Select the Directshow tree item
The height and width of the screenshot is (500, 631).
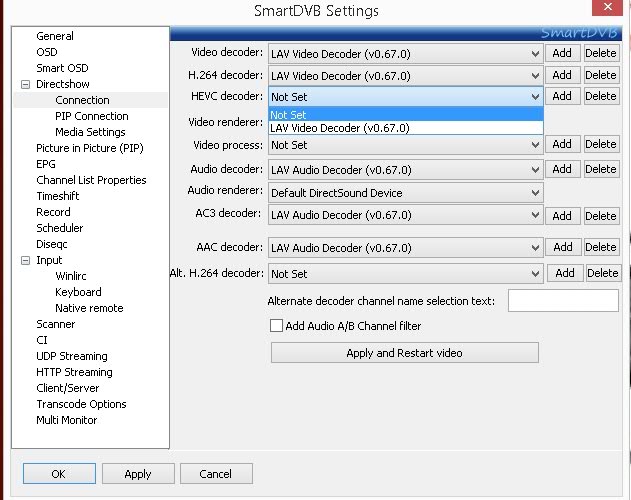pos(63,84)
